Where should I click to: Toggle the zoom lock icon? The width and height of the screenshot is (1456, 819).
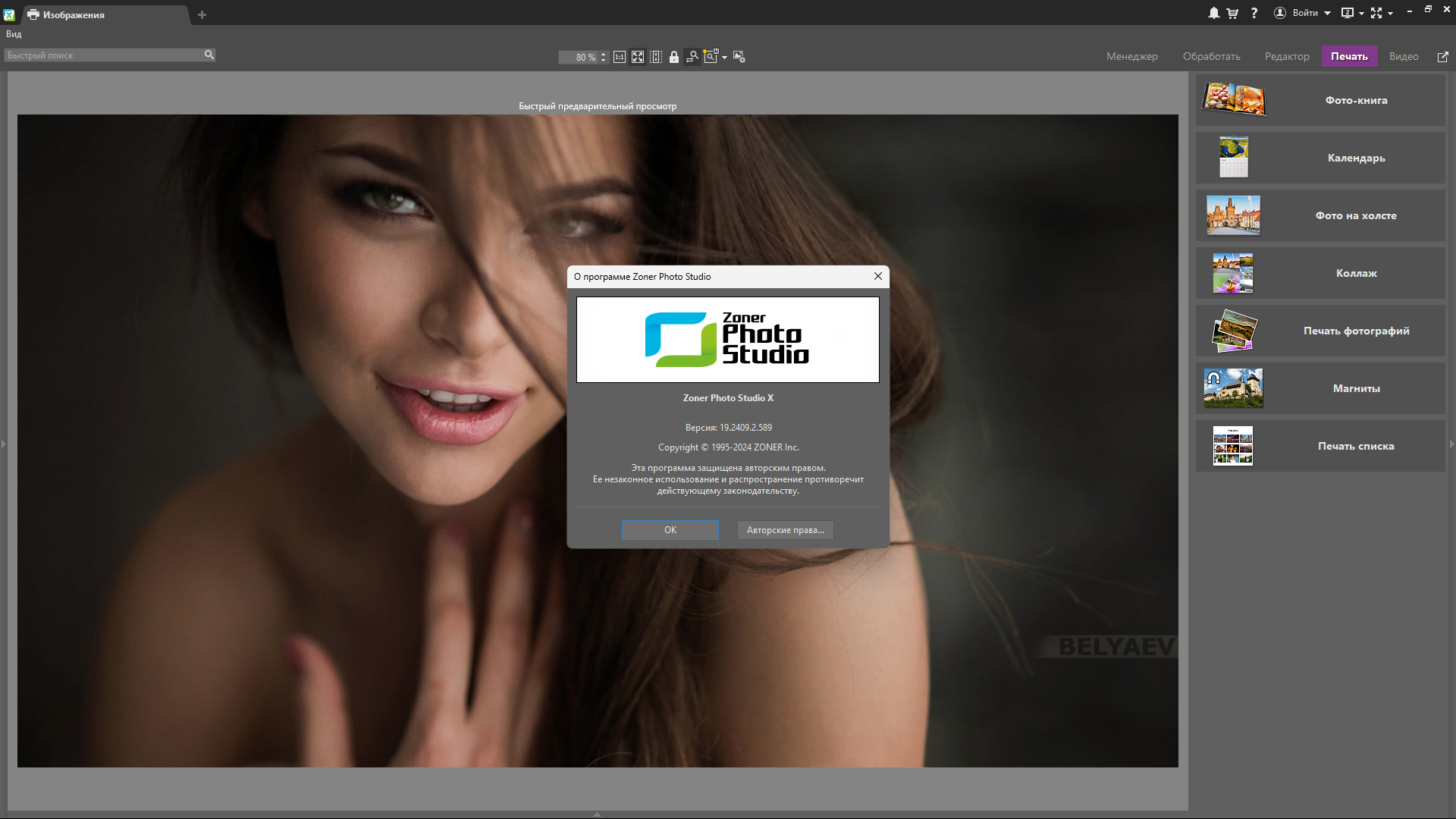(x=674, y=57)
